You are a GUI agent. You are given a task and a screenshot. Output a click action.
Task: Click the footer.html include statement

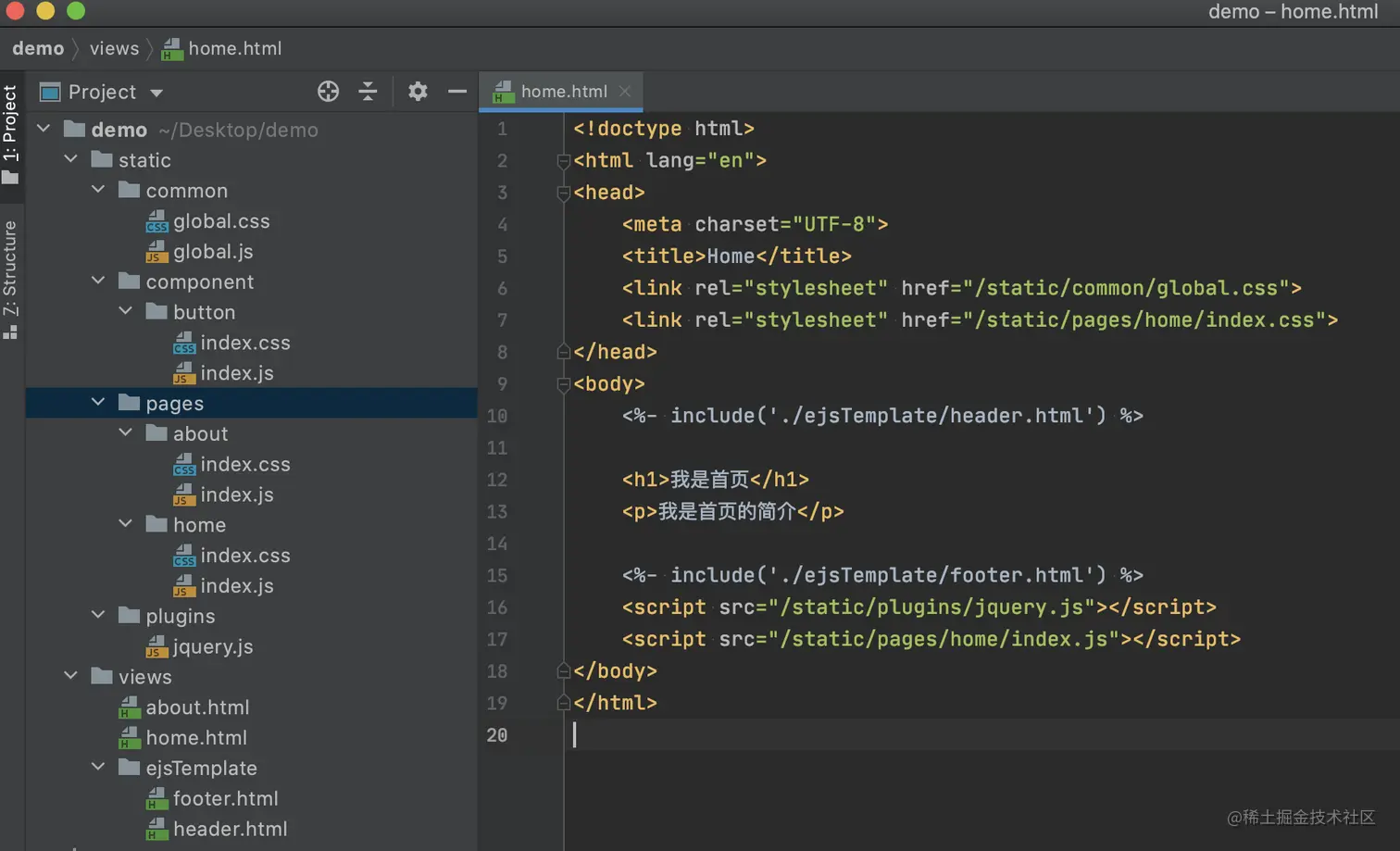click(882, 575)
